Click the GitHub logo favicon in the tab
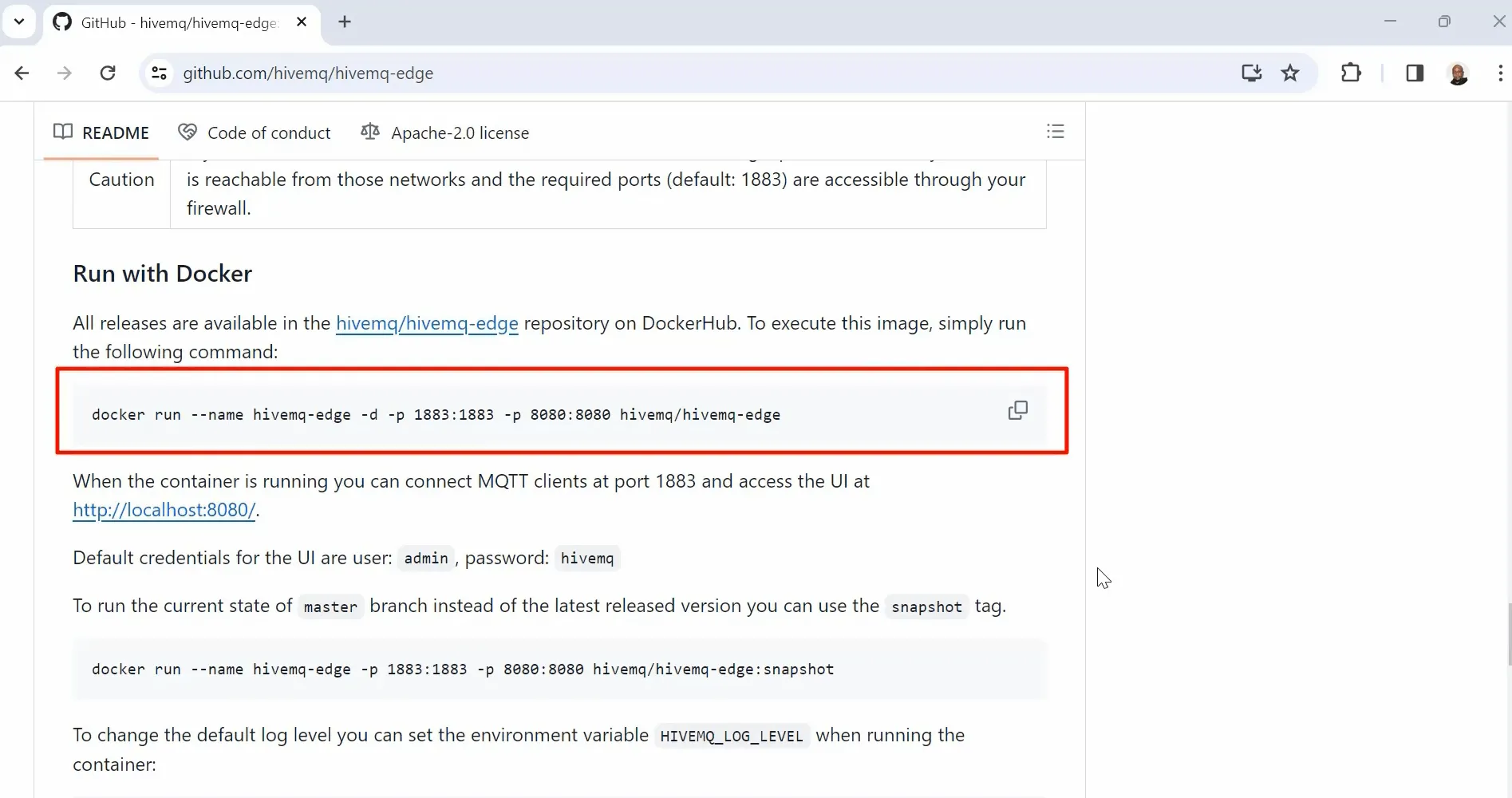This screenshot has height=798, width=1512. click(x=62, y=22)
